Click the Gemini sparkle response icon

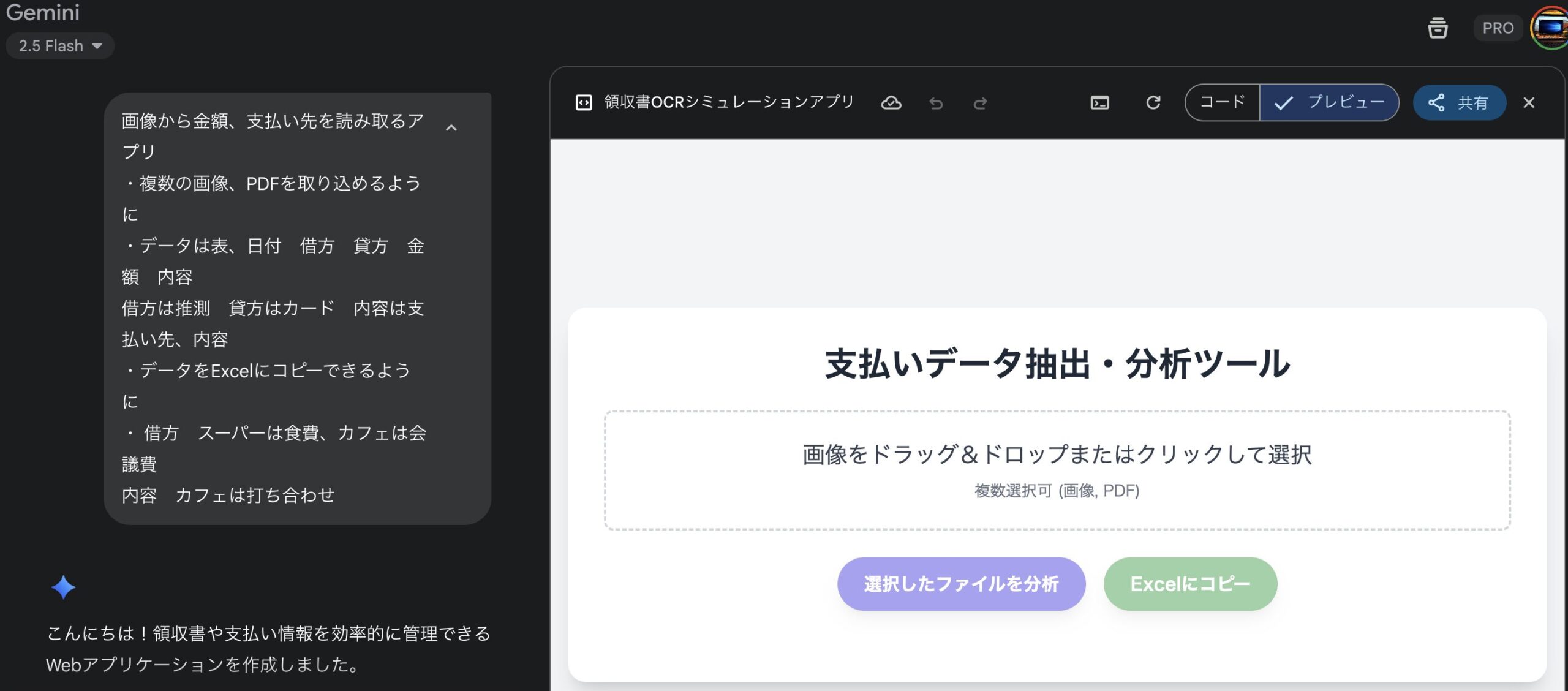pyautogui.click(x=63, y=587)
